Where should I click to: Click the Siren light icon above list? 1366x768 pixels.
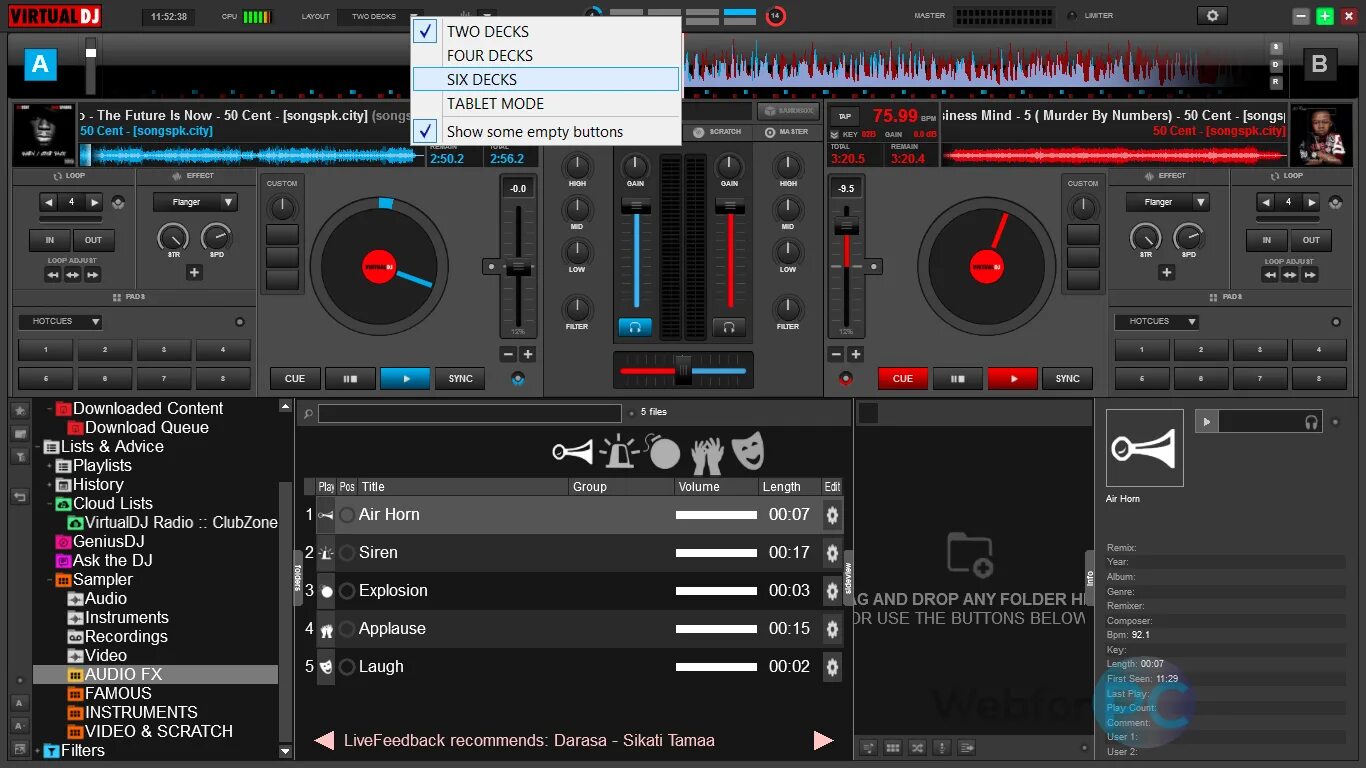tap(619, 453)
